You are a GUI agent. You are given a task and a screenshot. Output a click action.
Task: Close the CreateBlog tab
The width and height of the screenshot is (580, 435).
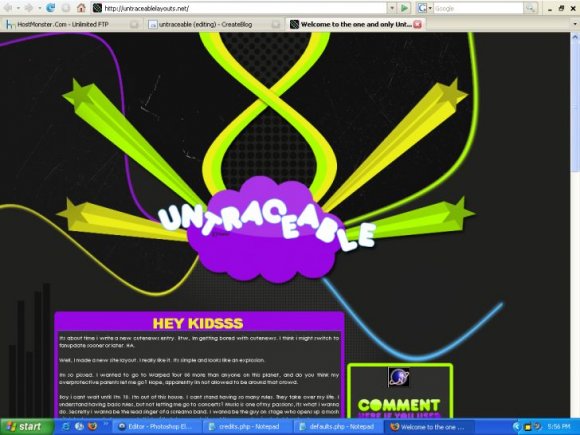276,25
